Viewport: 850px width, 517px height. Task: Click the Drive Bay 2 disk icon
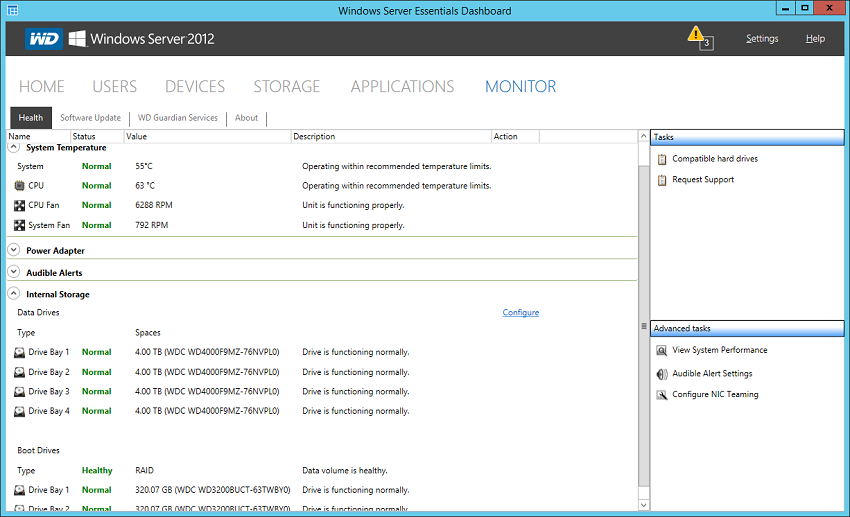click(x=20, y=372)
